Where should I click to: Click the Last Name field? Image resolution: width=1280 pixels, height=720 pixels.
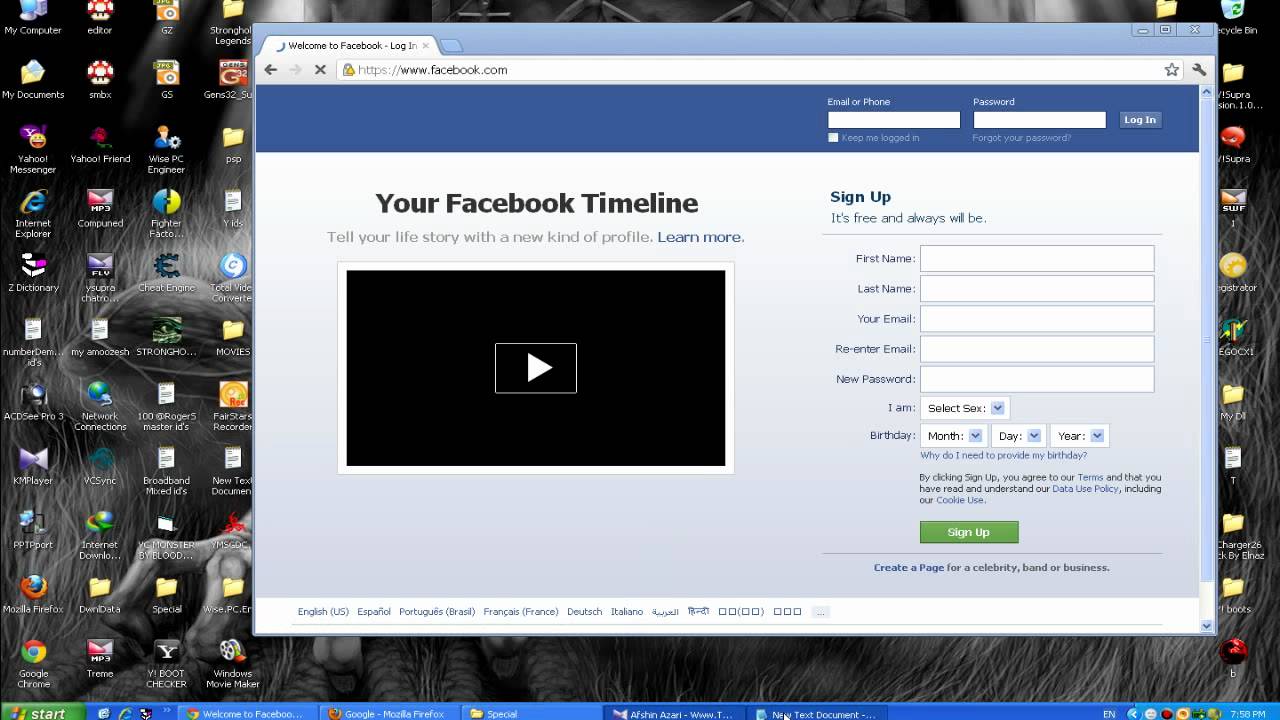pyautogui.click(x=1037, y=288)
